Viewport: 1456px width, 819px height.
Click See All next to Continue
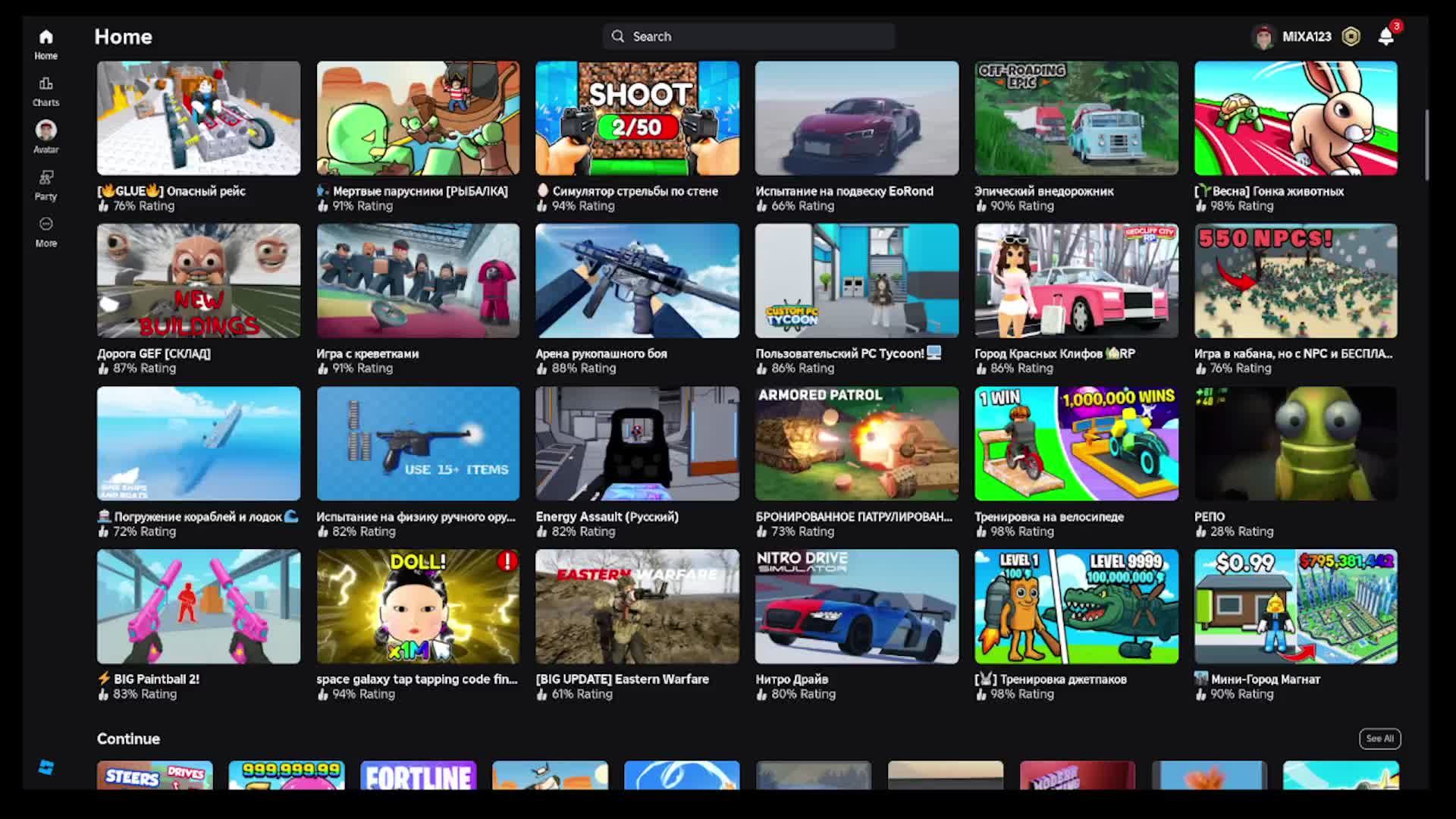1379,739
